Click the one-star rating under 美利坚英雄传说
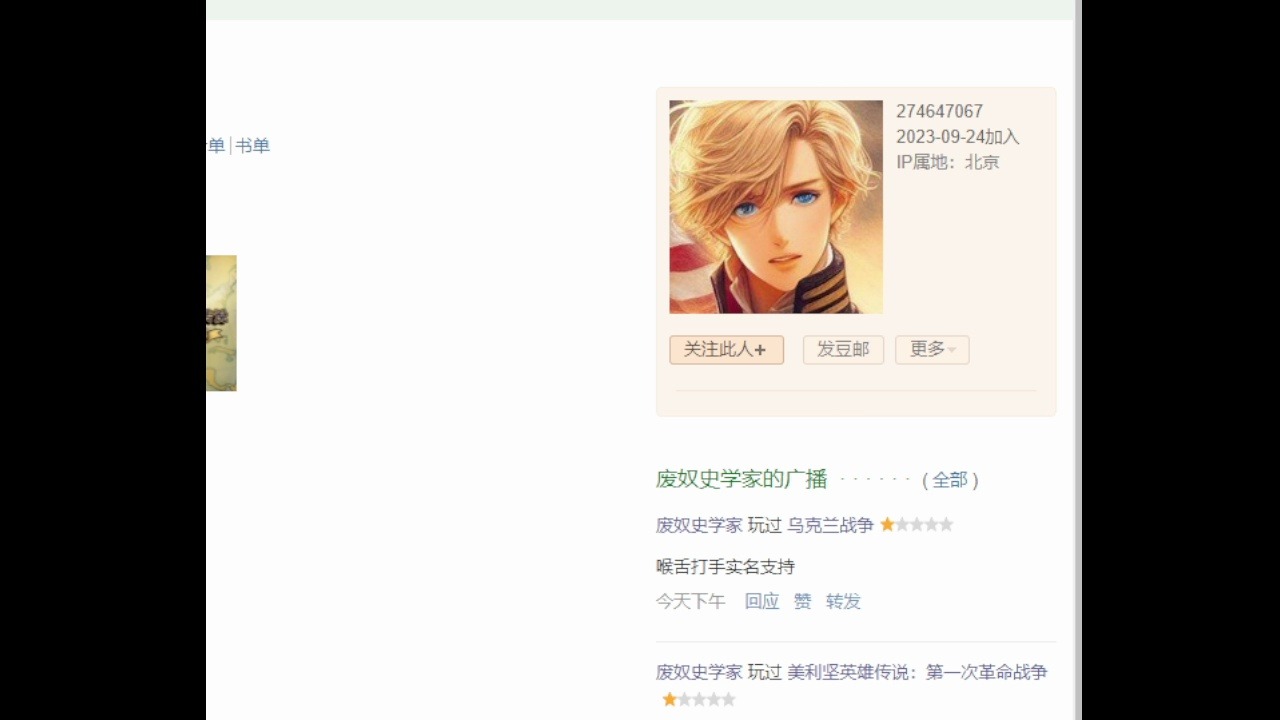 [x=699, y=700]
